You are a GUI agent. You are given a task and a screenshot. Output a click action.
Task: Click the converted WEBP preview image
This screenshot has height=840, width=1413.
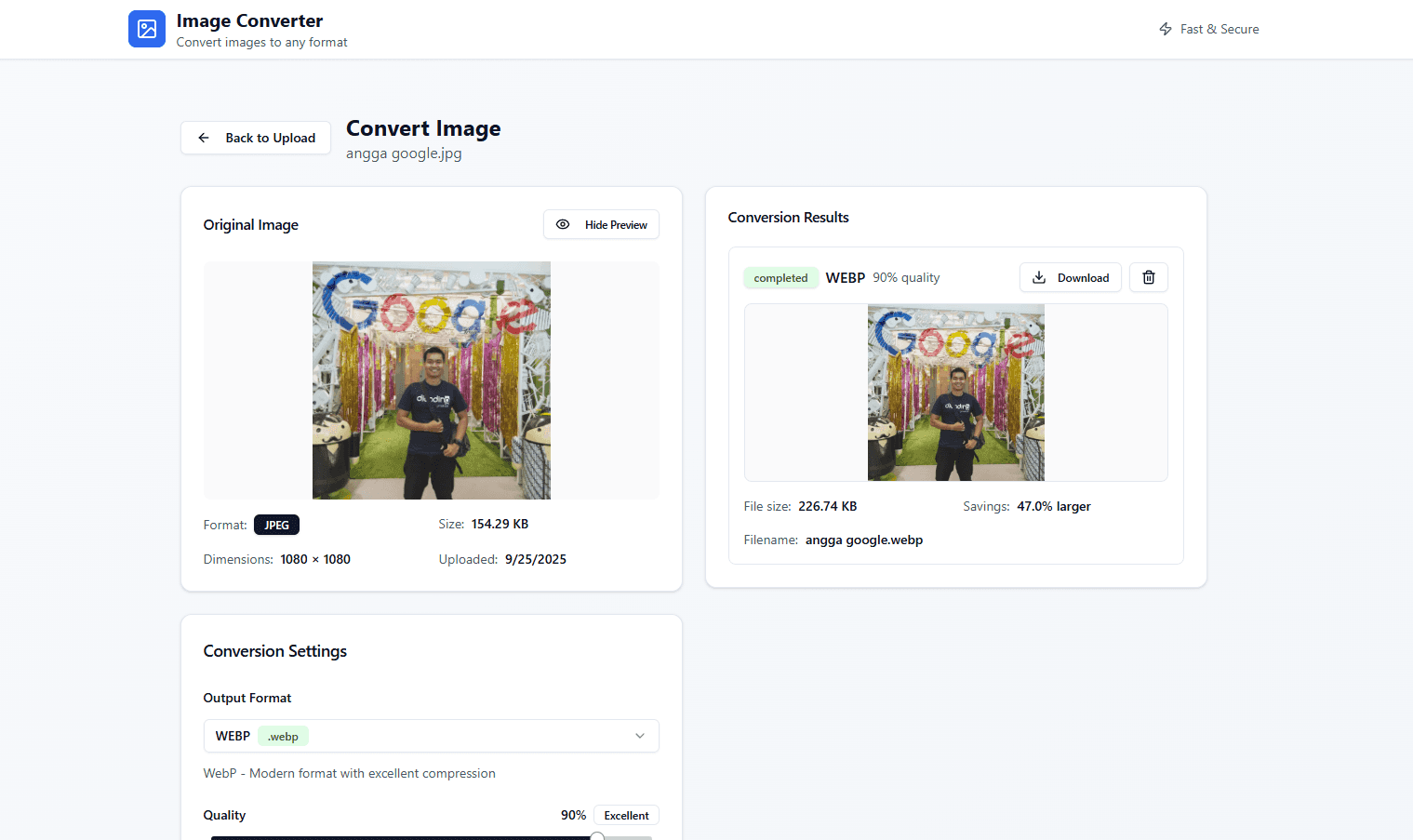[955, 393]
